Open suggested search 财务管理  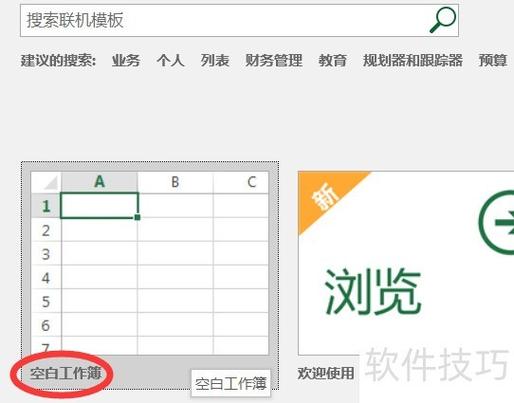coord(274,61)
